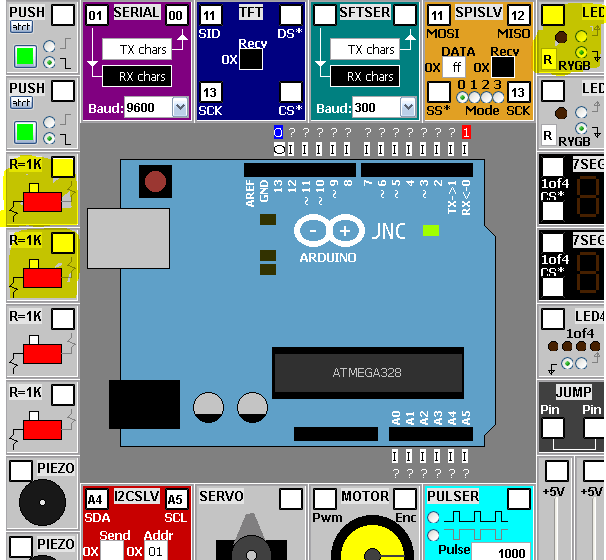Image resolution: width=606 pixels, height=560 pixels.
Task: Click the TFT SID pin 11 box
Action: (x=210, y=15)
